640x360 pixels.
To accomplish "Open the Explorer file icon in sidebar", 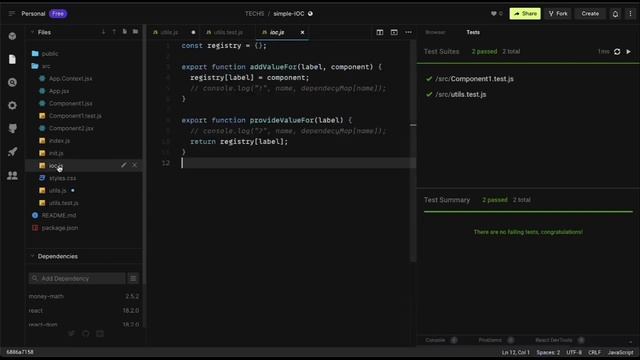I will tap(12, 59).
